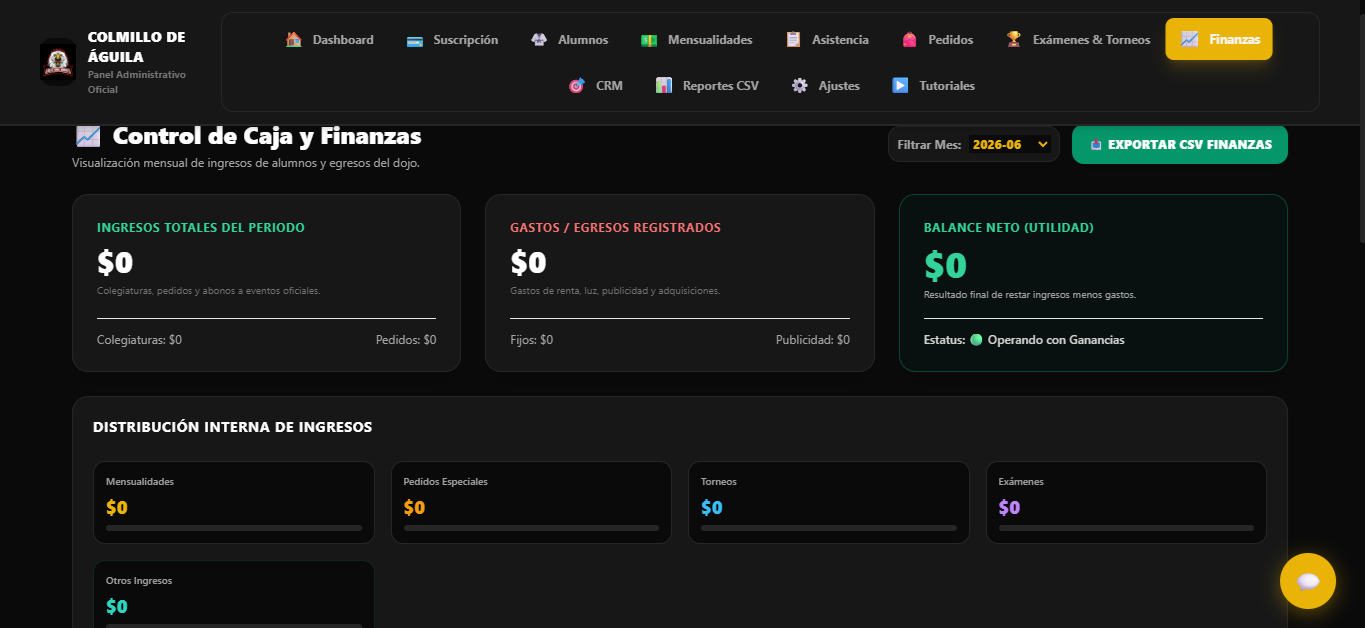Open the Alumnos section
This screenshot has height=628, width=1365.
570,40
